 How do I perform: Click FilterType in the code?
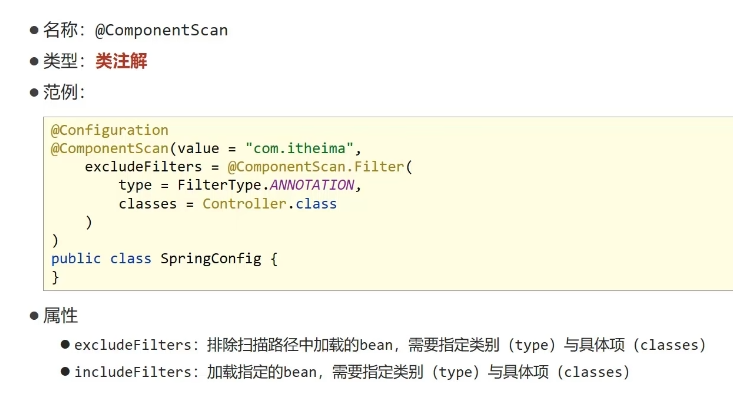(219, 186)
